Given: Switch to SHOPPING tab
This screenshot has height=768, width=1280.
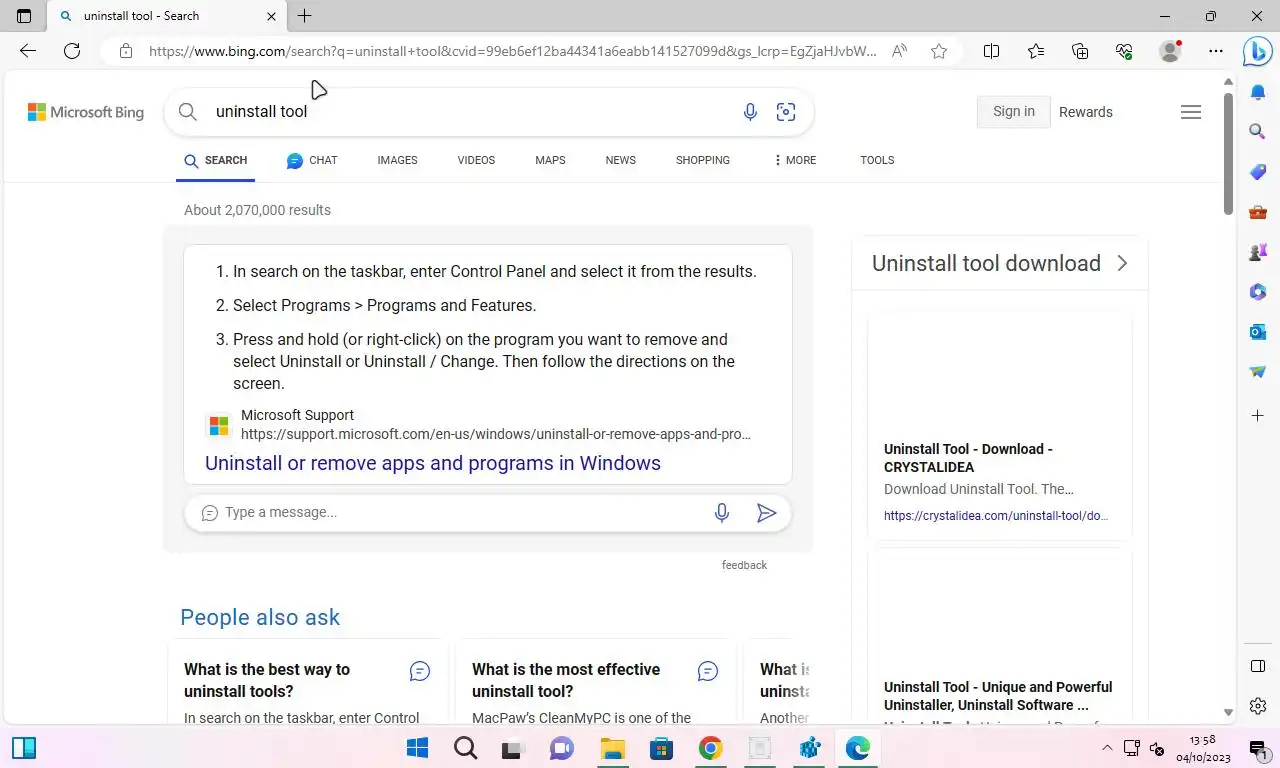Looking at the screenshot, I should 702,160.
